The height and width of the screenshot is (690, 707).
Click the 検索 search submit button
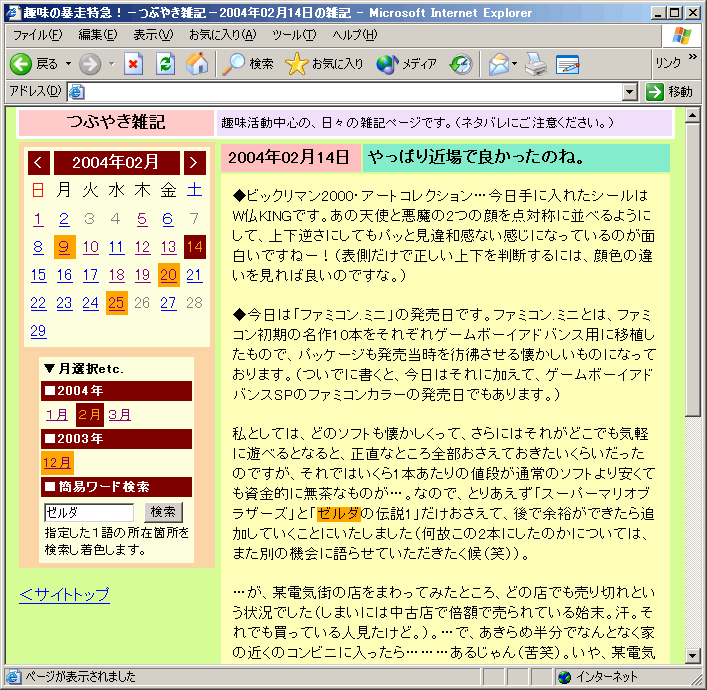(x=163, y=512)
